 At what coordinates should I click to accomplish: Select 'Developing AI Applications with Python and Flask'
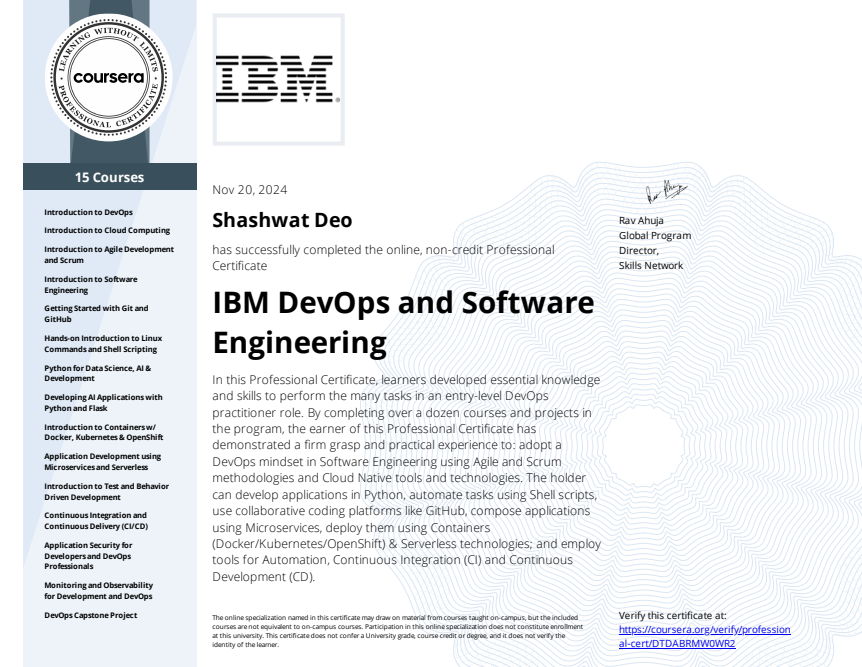pos(103,403)
